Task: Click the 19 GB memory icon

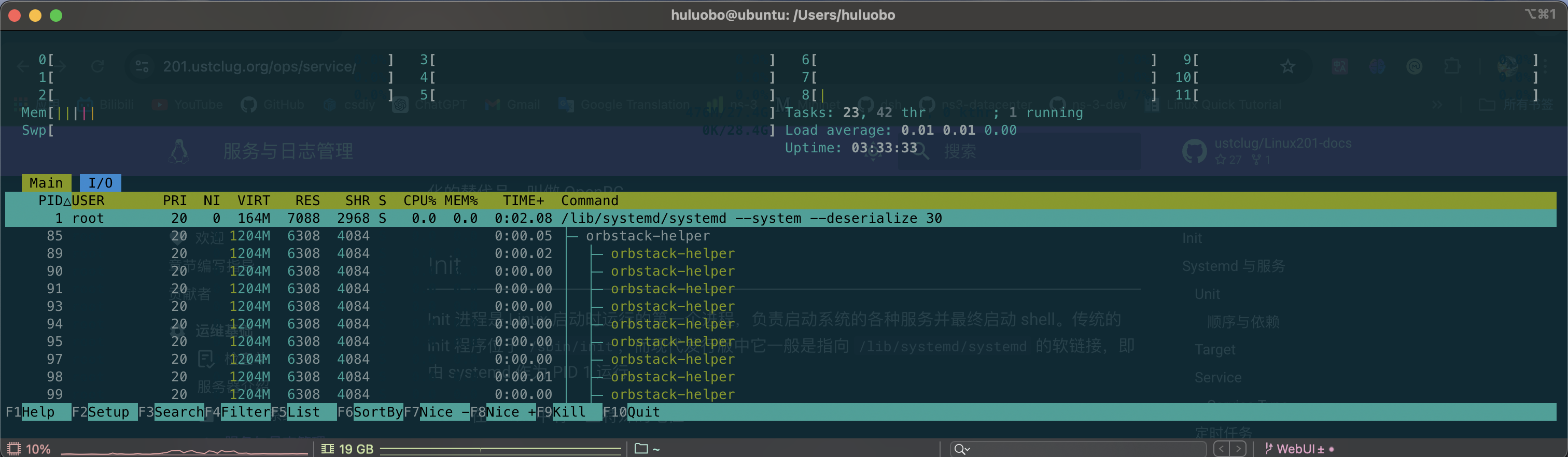Action: pyautogui.click(x=328, y=449)
